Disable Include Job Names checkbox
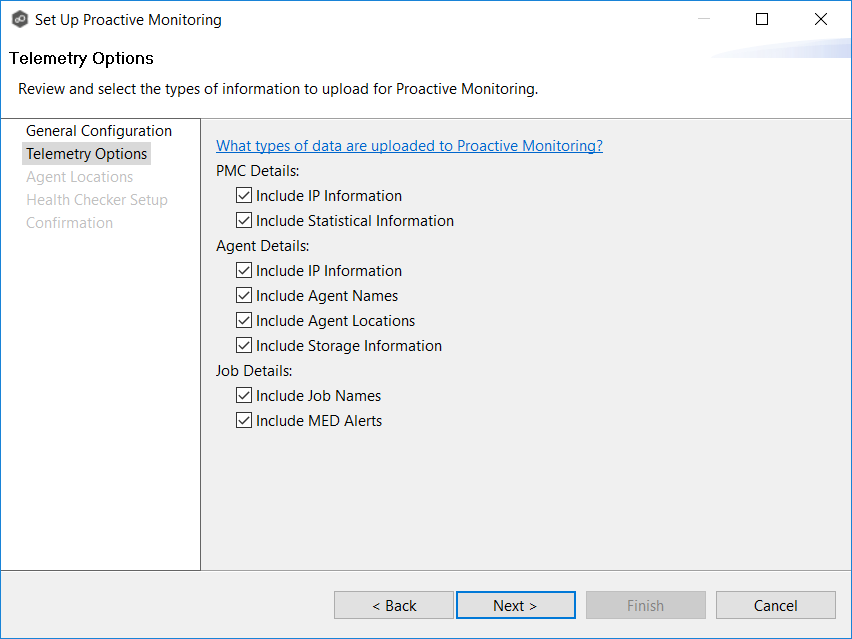 coord(244,396)
